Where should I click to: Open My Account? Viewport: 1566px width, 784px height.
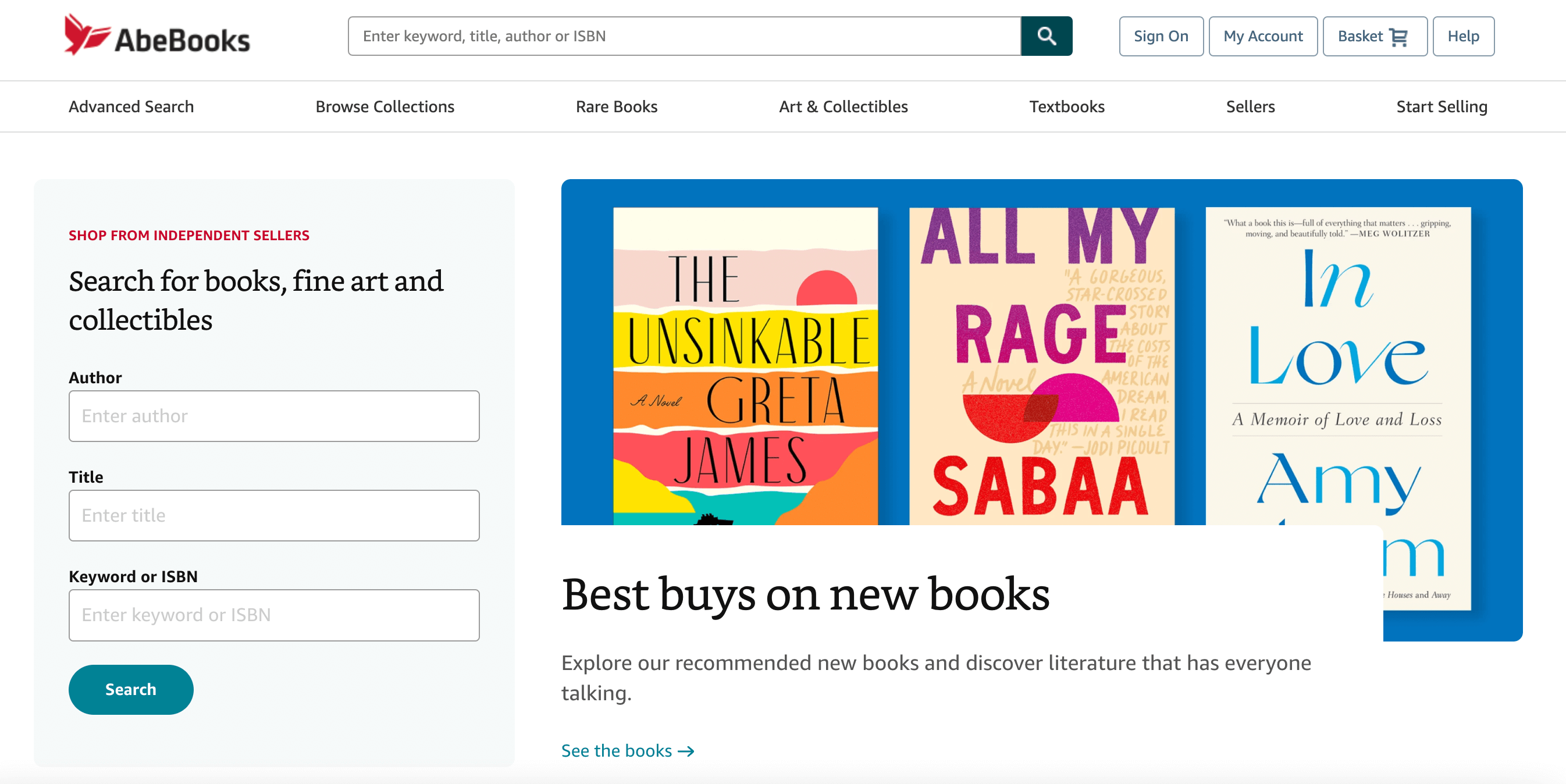pyautogui.click(x=1263, y=37)
